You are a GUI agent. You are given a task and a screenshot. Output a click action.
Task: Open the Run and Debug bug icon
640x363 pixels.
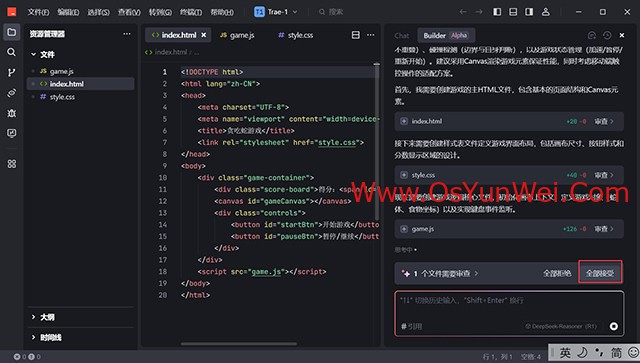pyautogui.click(x=12, y=113)
